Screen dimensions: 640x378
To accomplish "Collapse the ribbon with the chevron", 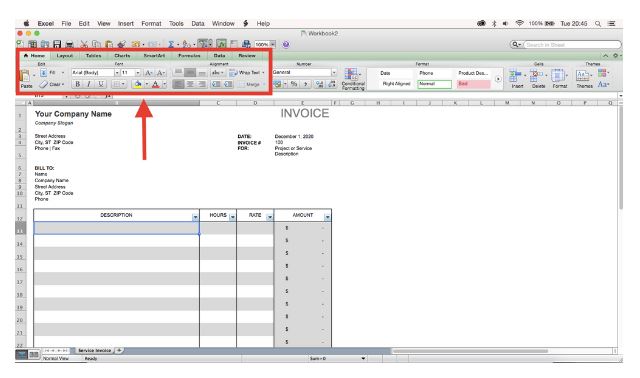I will pyautogui.click(x=606, y=56).
